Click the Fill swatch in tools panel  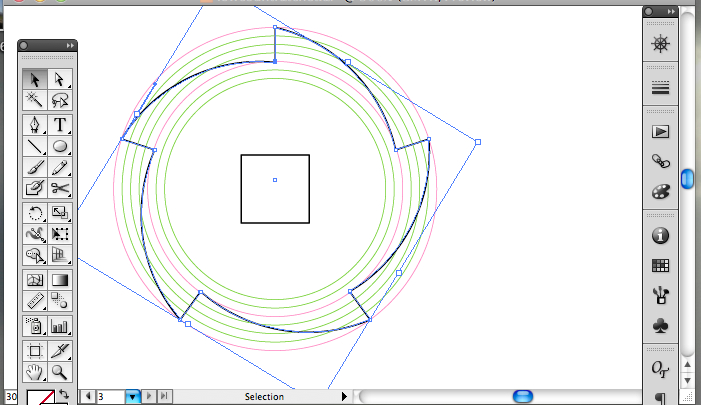point(41,397)
